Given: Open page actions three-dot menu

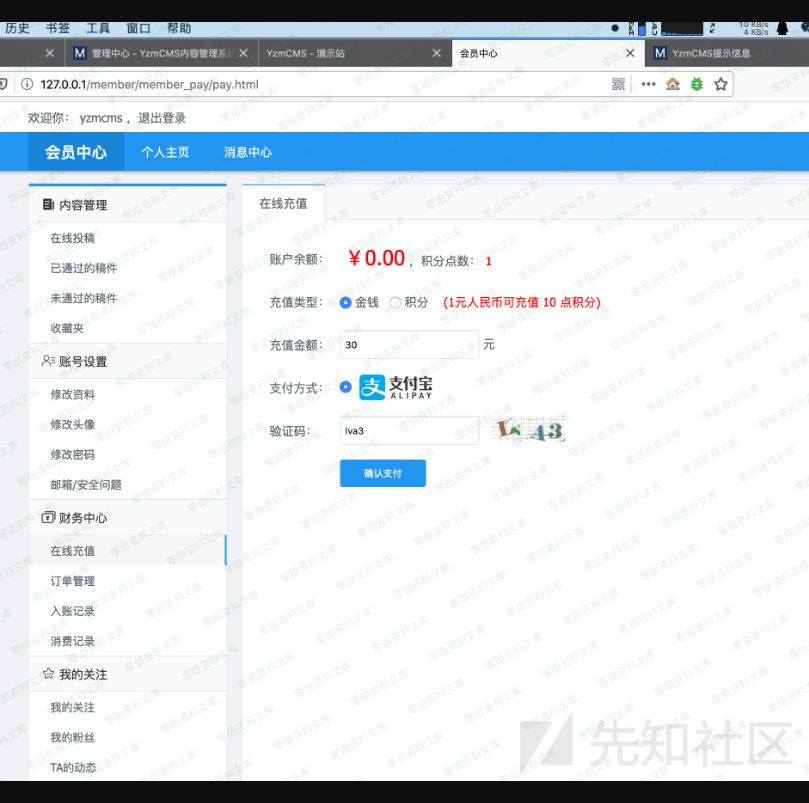Looking at the screenshot, I should tap(648, 84).
